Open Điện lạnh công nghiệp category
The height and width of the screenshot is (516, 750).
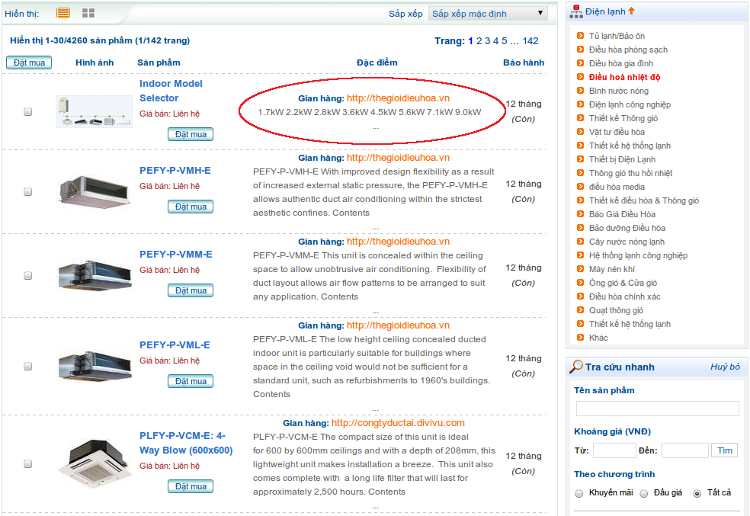tap(629, 104)
